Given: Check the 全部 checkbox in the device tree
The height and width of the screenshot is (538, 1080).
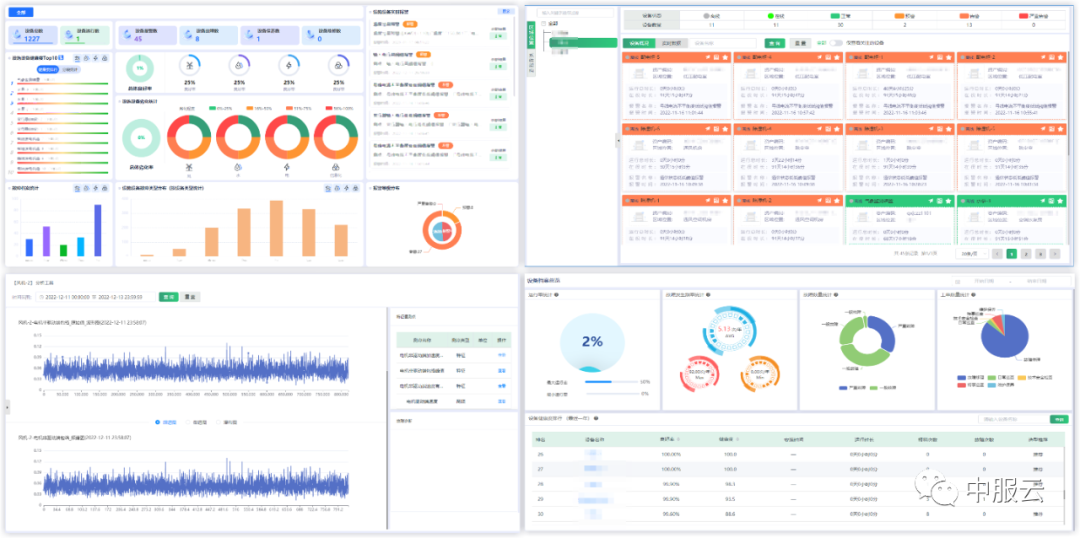Looking at the screenshot, I should click(x=543, y=23).
